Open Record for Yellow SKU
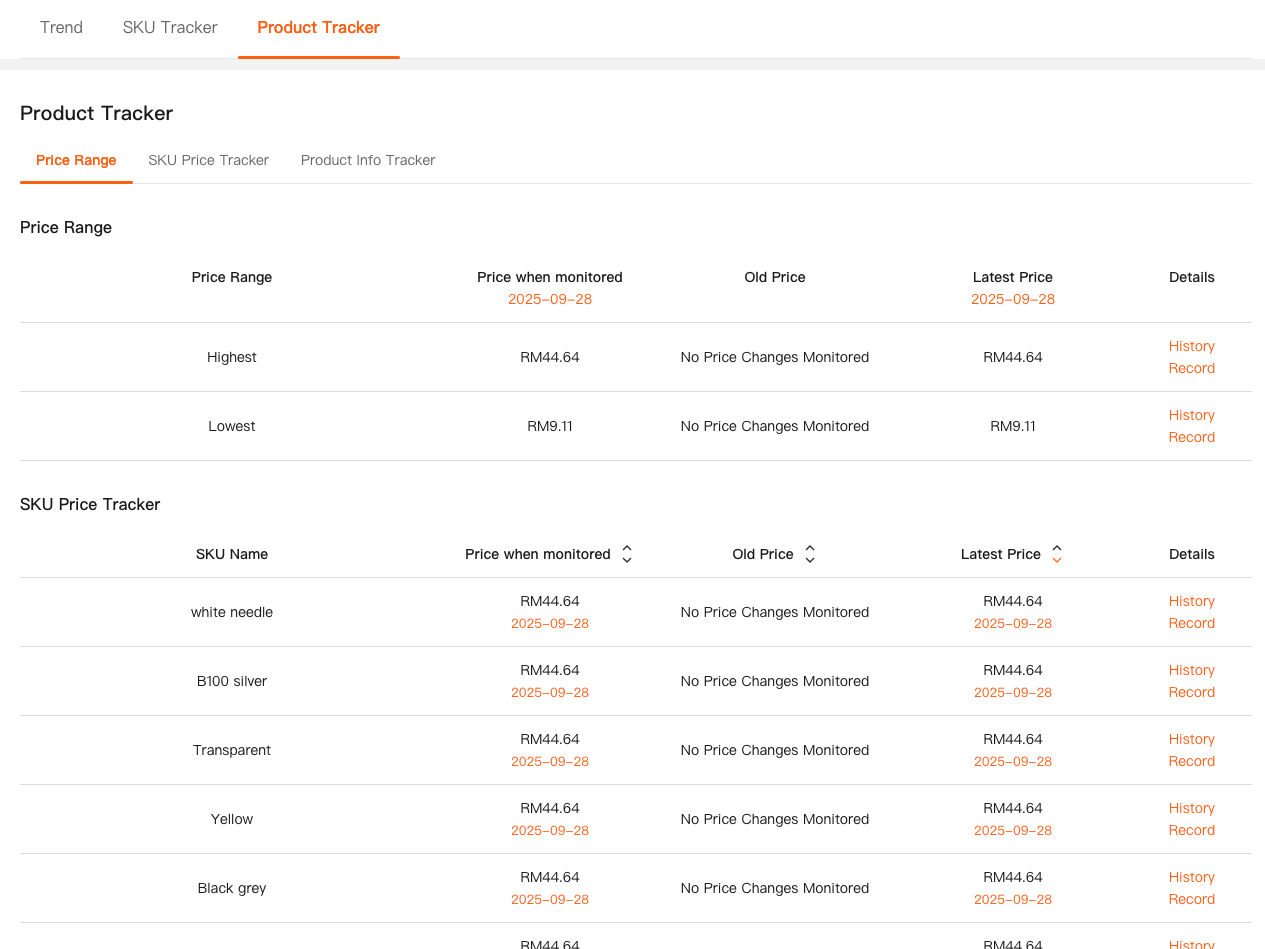The height and width of the screenshot is (949, 1265). 1191,830
